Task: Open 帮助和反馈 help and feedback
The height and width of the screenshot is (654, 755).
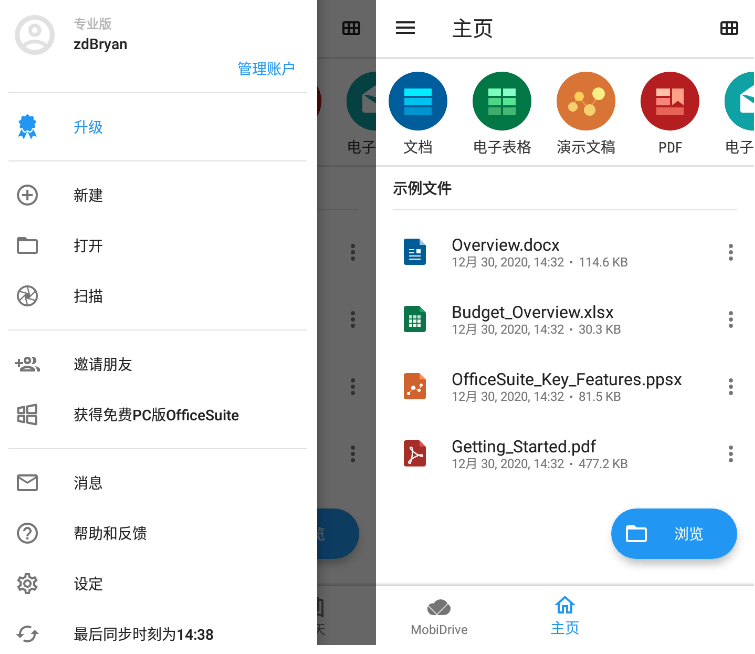Action: pos(110,533)
